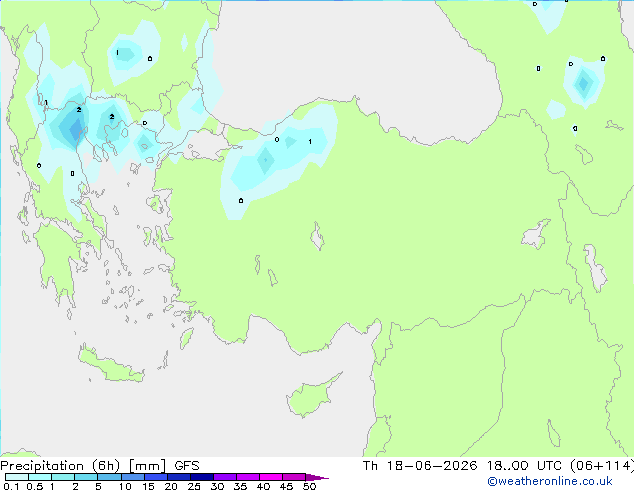Select the 5–10 mm legend color swatch

pyautogui.click(x=109, y=477)
